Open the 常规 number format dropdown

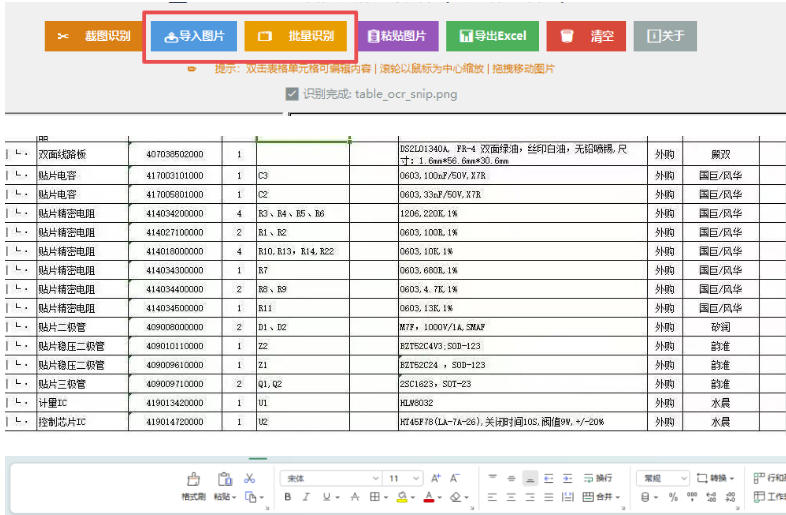[x=663, y=478]
